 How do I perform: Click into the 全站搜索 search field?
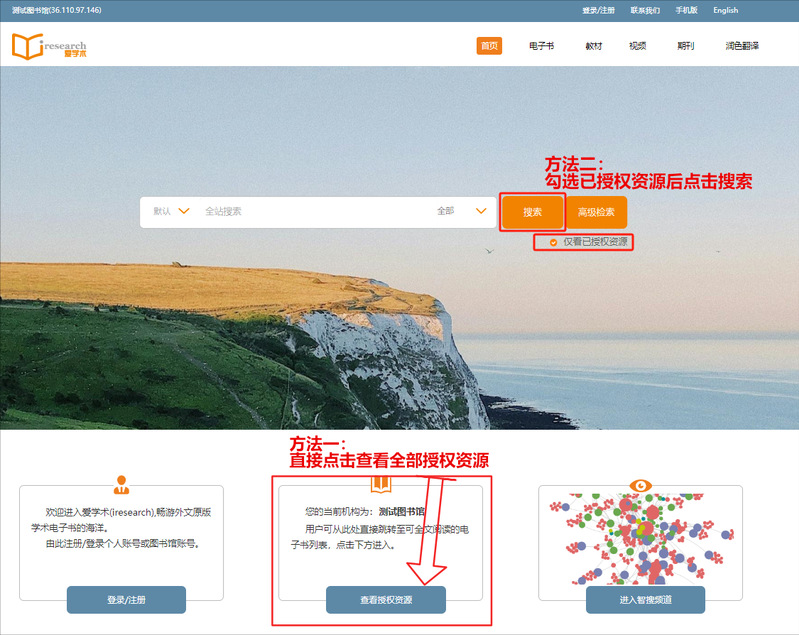click(310, 211)
